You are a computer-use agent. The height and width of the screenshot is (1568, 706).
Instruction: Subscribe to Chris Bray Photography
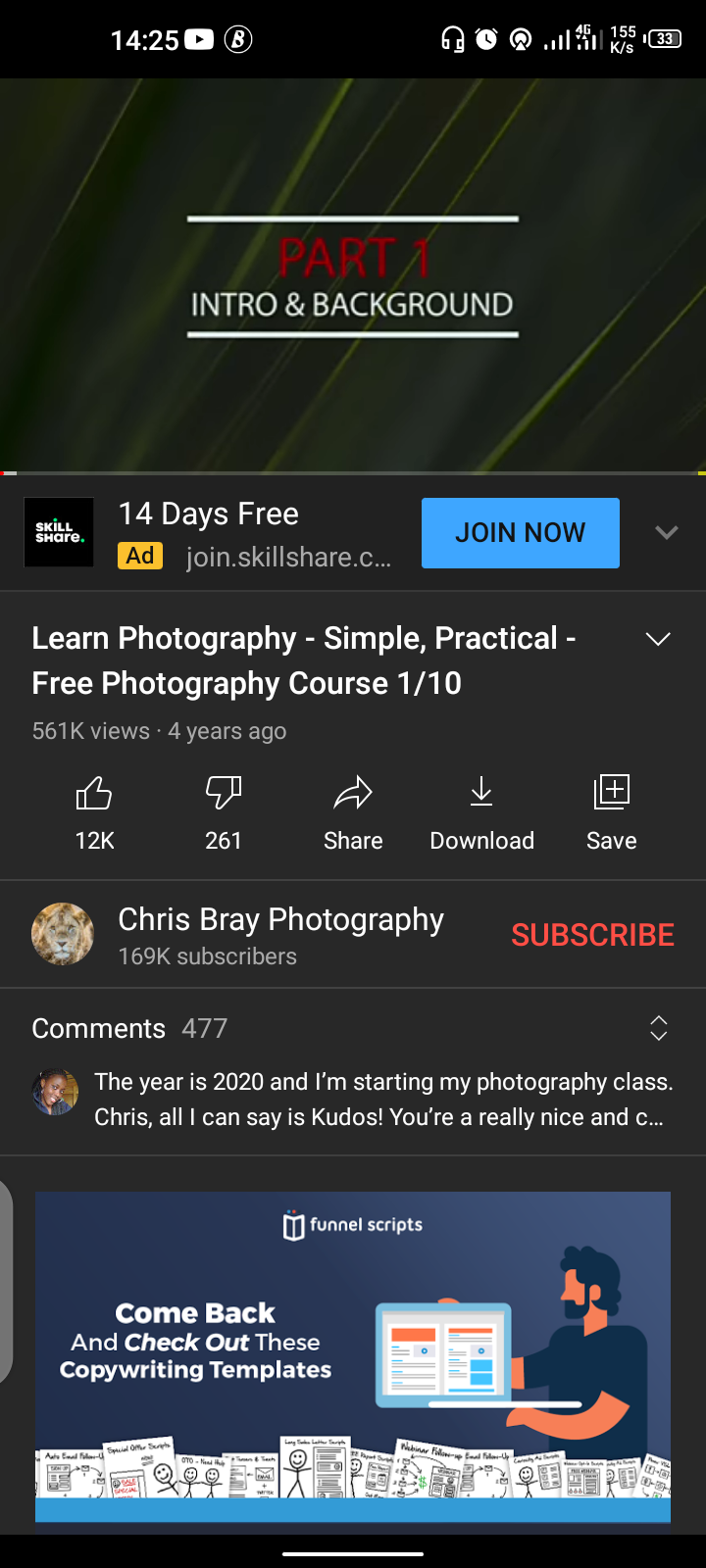click(591, 935)
